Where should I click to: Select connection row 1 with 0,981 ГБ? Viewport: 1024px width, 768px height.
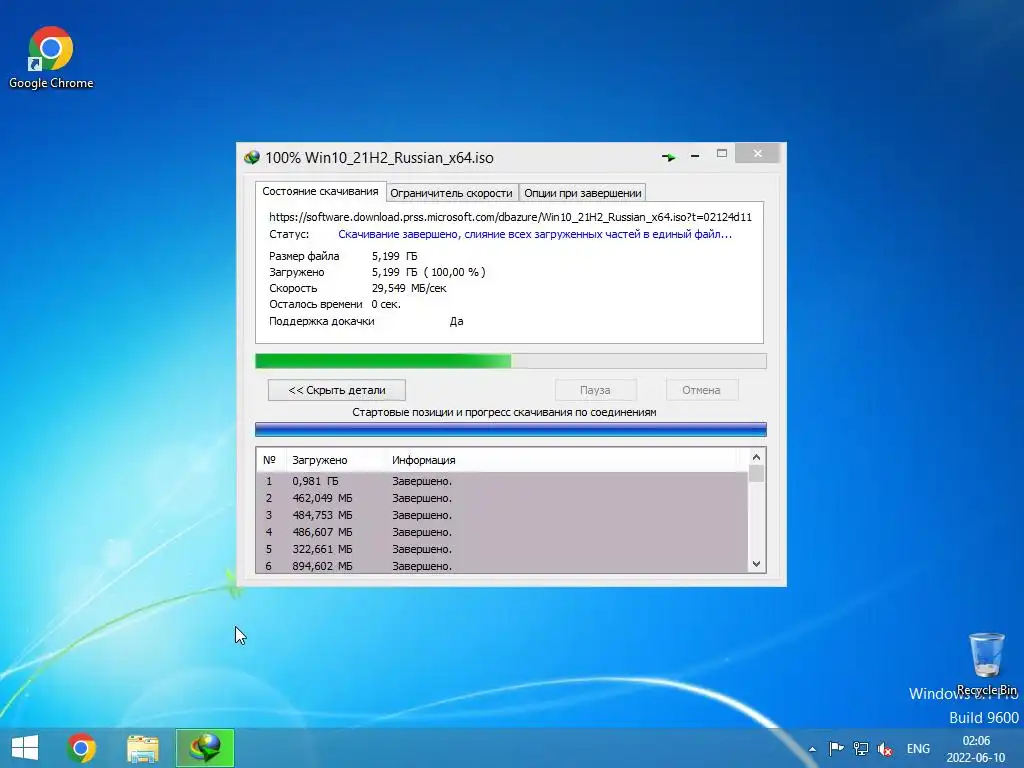tap(502, 481)
